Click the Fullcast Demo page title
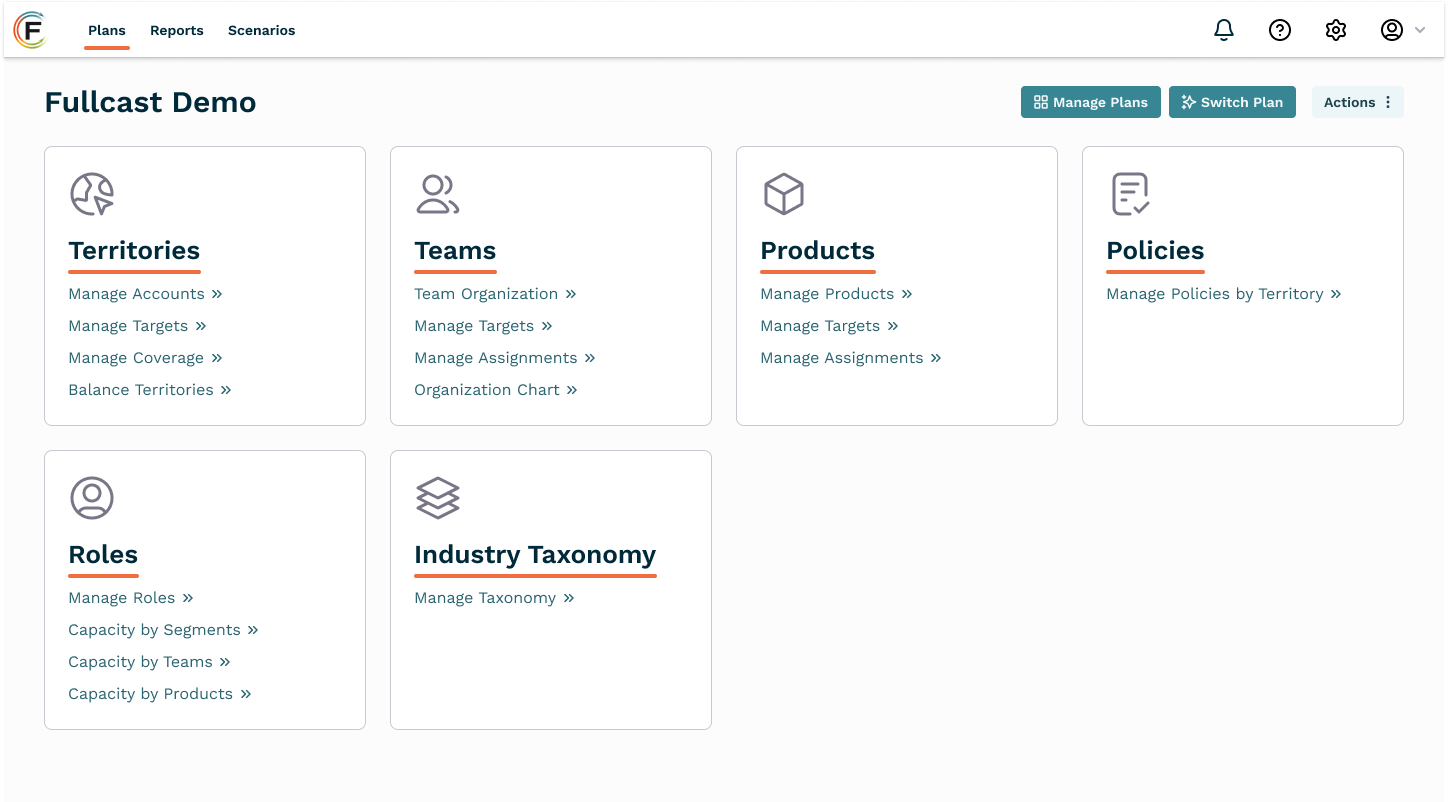The image size is (1448, 802). 150,102
